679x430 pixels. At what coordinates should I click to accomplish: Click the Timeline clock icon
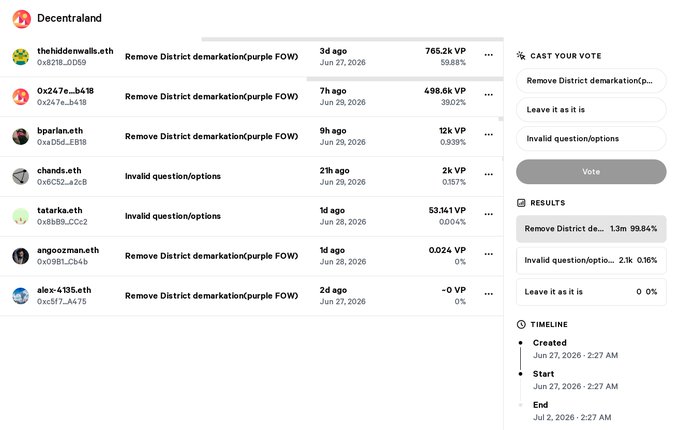[x=521, y=324]
